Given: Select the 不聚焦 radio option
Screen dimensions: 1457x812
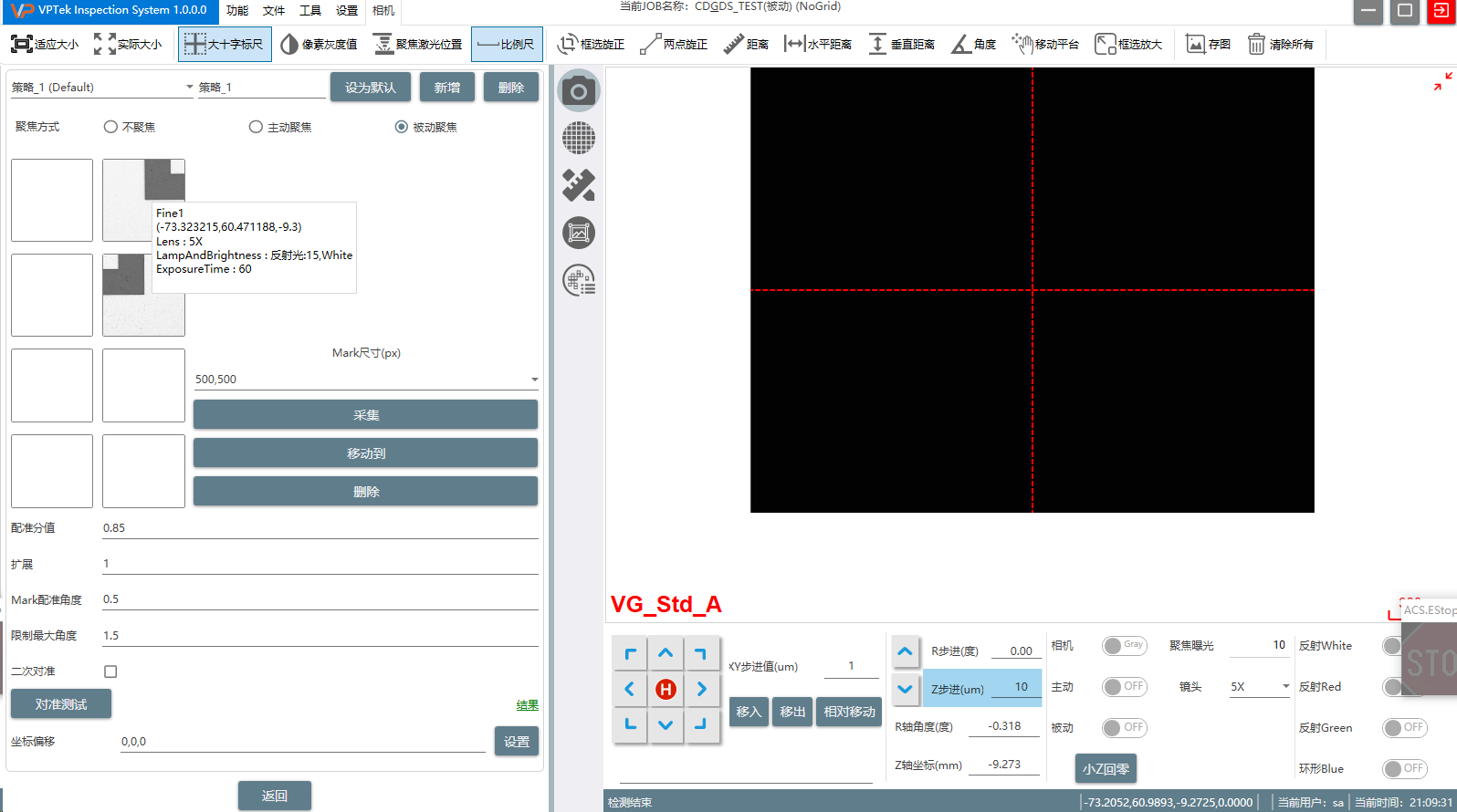Looking at the screenshot, I should (110, 127).
